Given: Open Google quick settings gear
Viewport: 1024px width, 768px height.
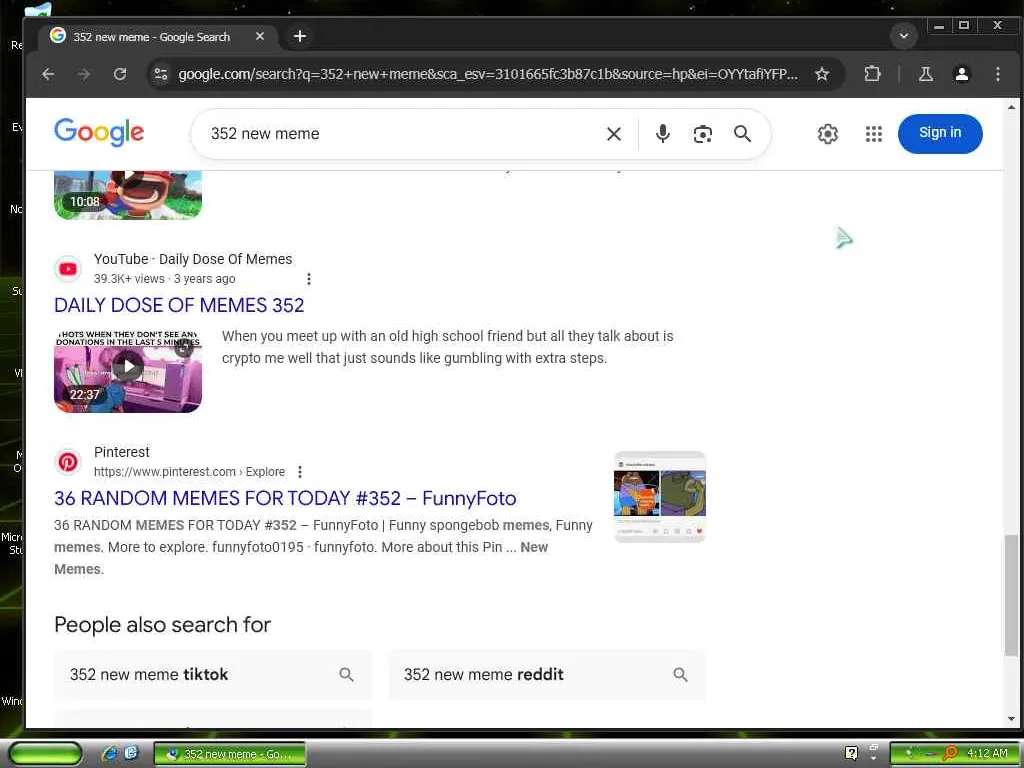Looking at the screenshot, I should (x=827, y=134).
